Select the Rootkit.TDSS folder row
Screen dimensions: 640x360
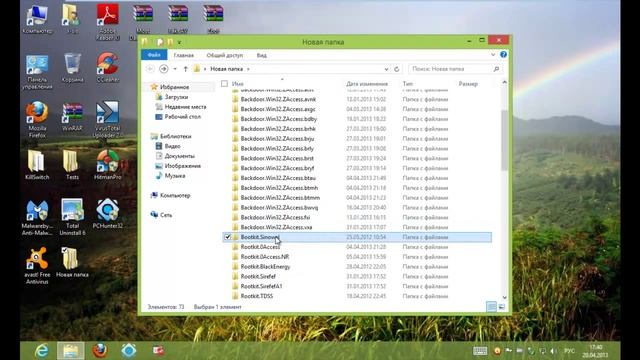(x=357, y=296)
